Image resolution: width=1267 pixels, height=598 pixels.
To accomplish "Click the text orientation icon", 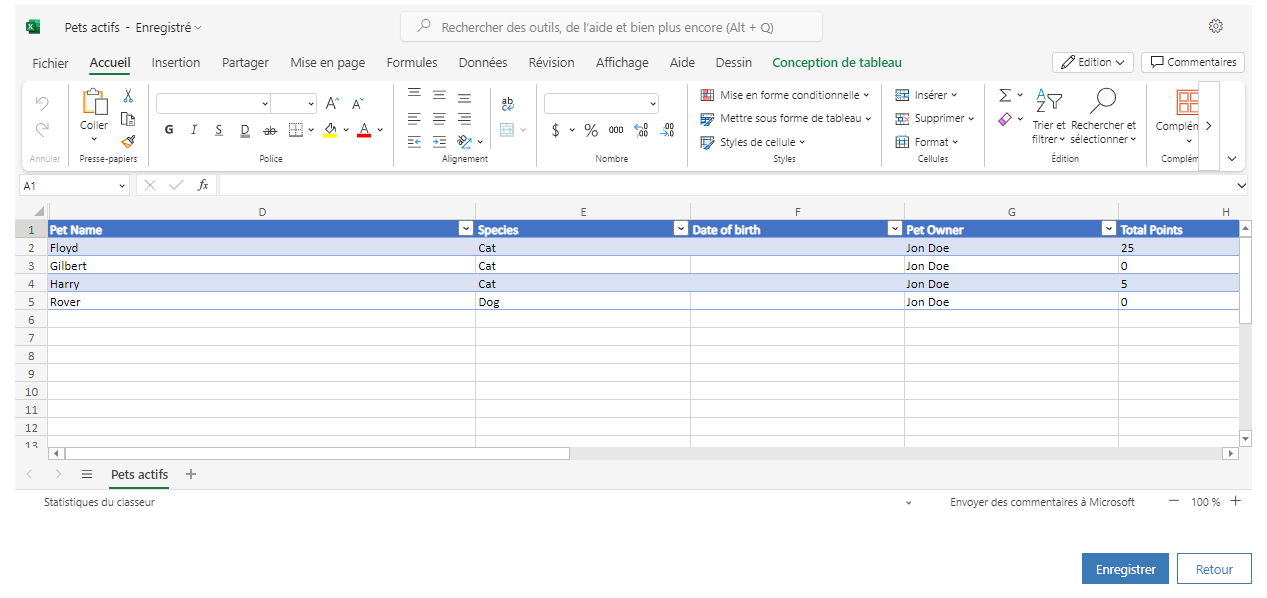I will [x=464, y=141].
